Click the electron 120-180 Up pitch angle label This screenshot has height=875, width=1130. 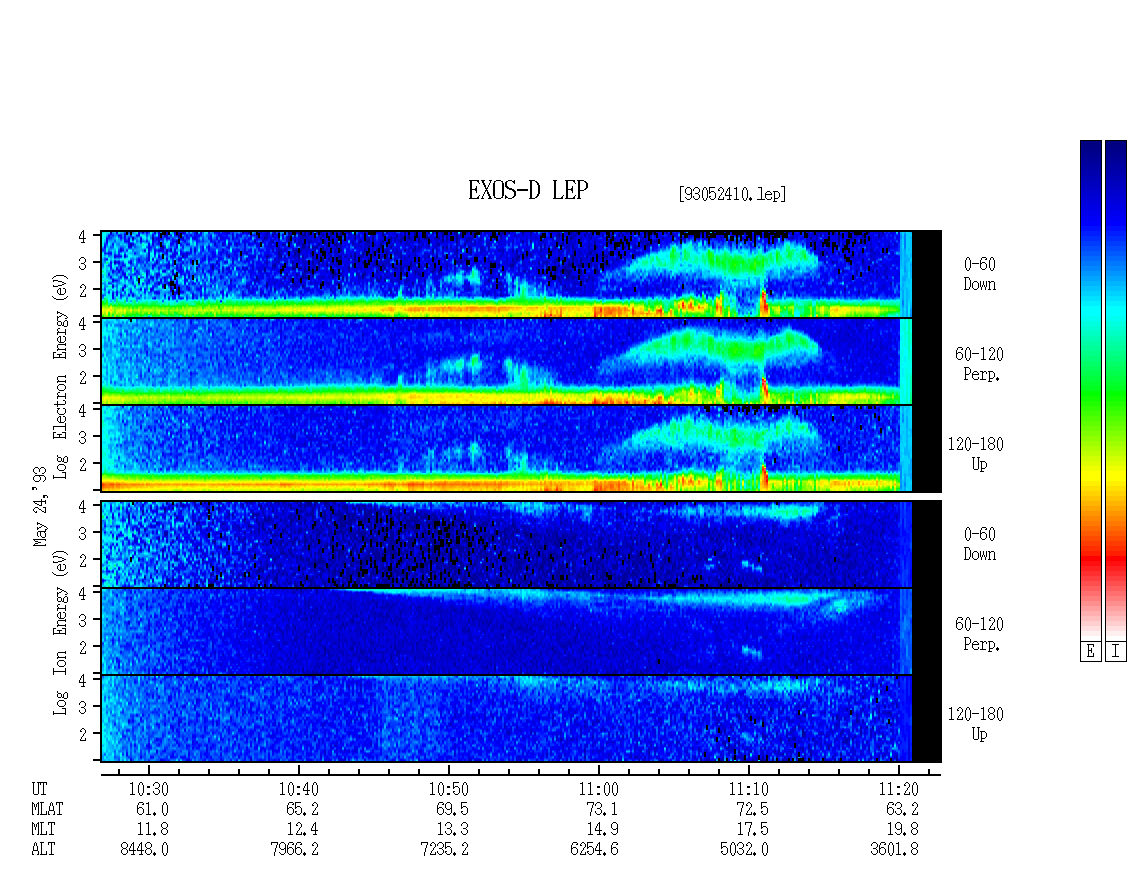pos(976,454)
